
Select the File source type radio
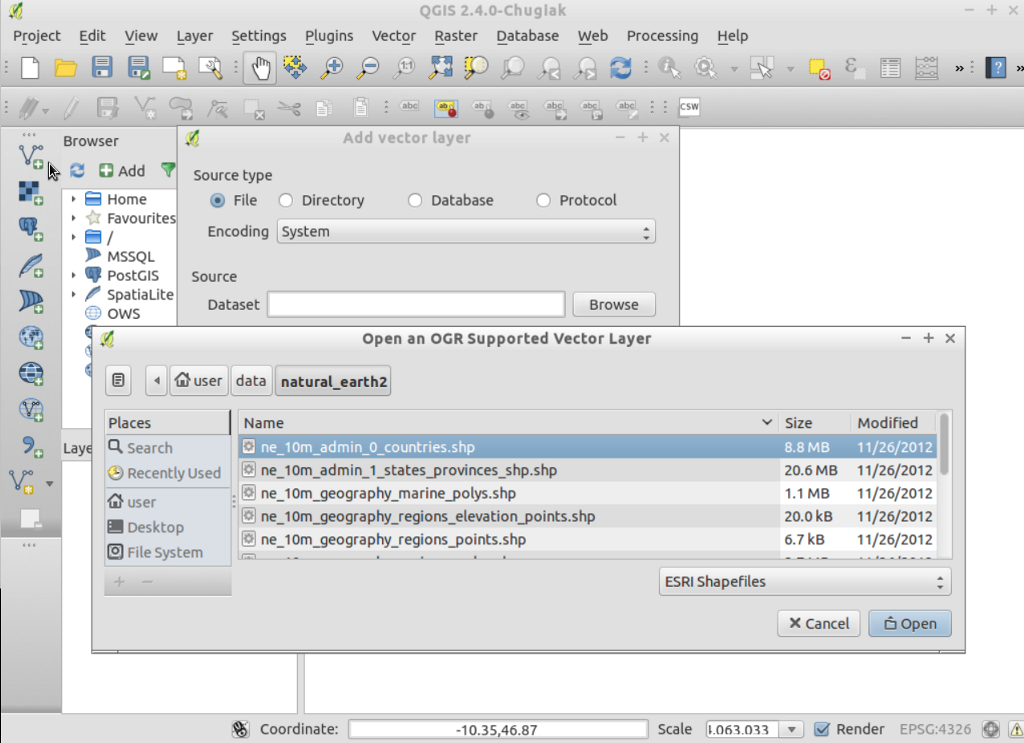tap(217, 200)
